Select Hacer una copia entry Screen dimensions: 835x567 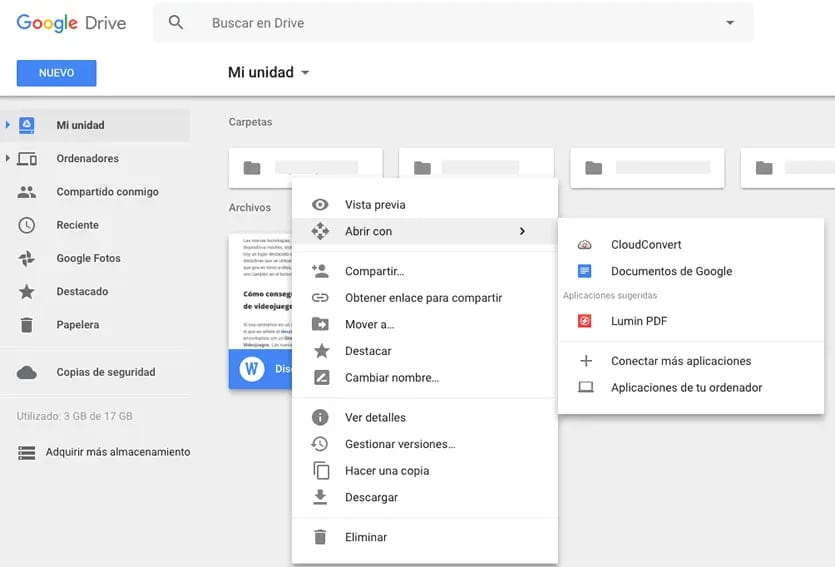point(425,471)
